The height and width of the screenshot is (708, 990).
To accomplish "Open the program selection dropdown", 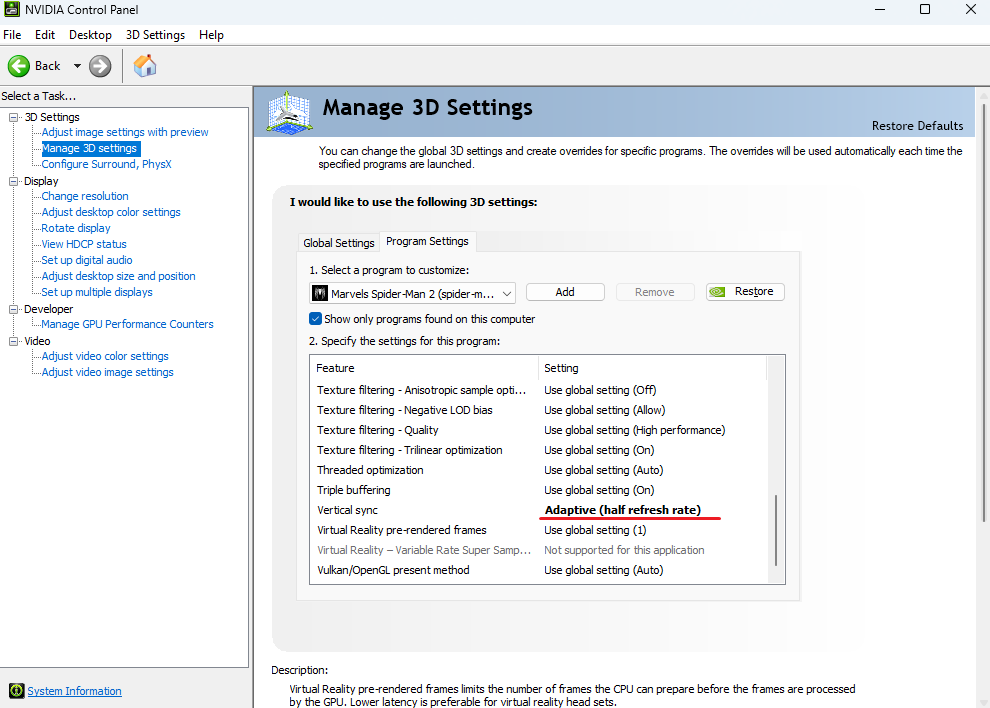I will (507, 292).
